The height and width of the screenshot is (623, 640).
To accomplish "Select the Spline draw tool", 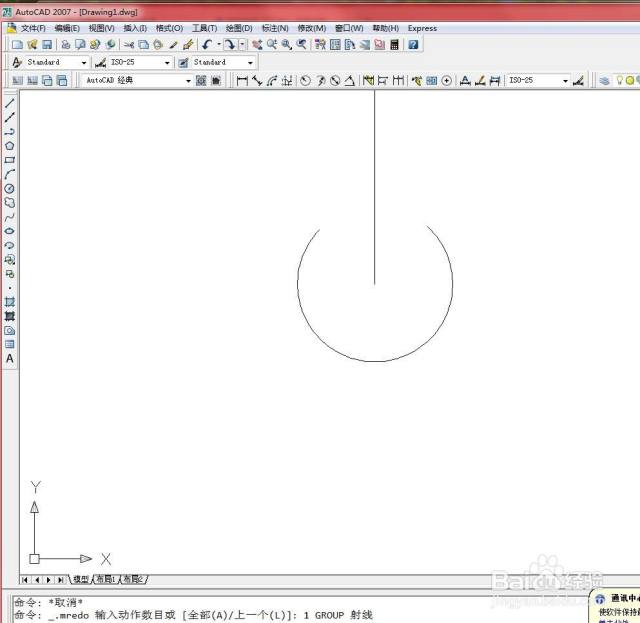I will [10, 217].
